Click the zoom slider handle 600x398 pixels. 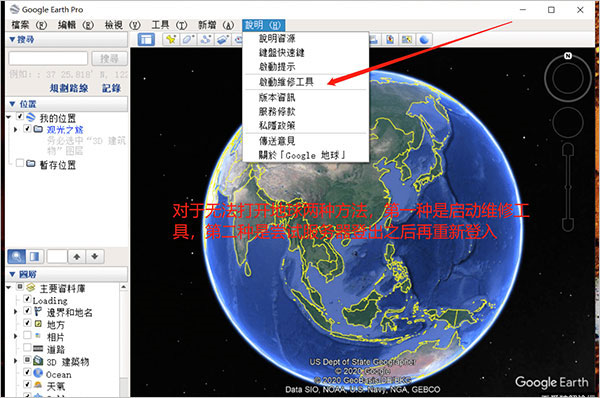tap(568, 188)
